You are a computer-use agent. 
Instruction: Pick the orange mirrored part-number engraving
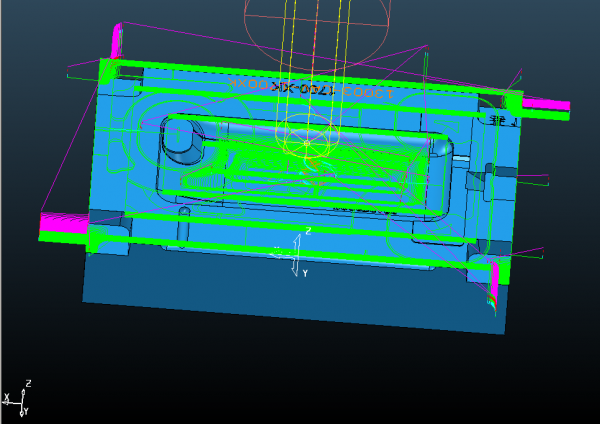pos(310,88)
